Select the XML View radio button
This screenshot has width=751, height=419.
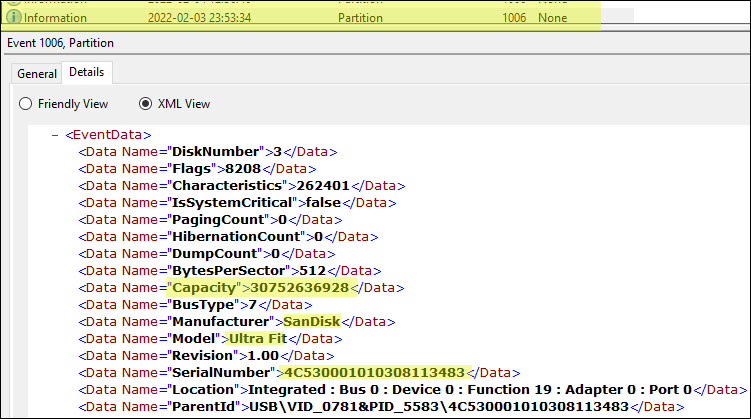pos(145,104)
